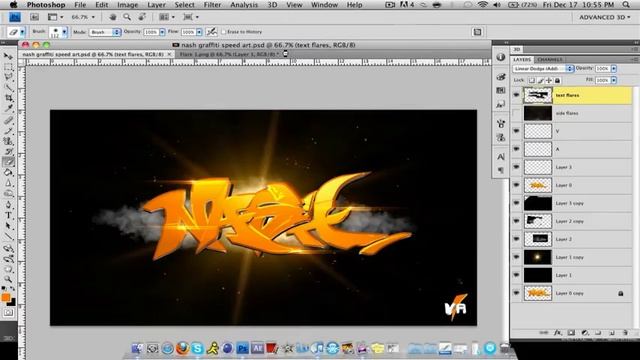Launch Bridge from application bar
This screenshot has height=360, width=640.
click(34, 17)
